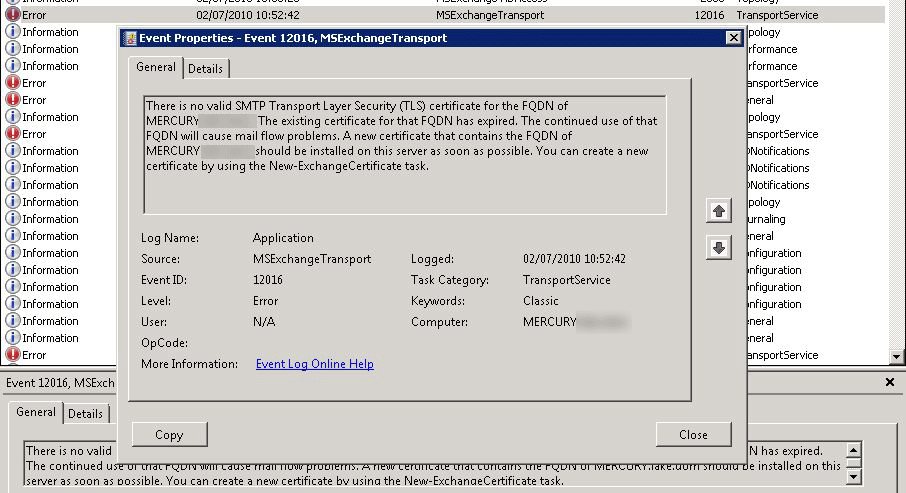Click the TransportService category cell in the list
This screenshot has height=493, width=906.
tap(777, 15)
